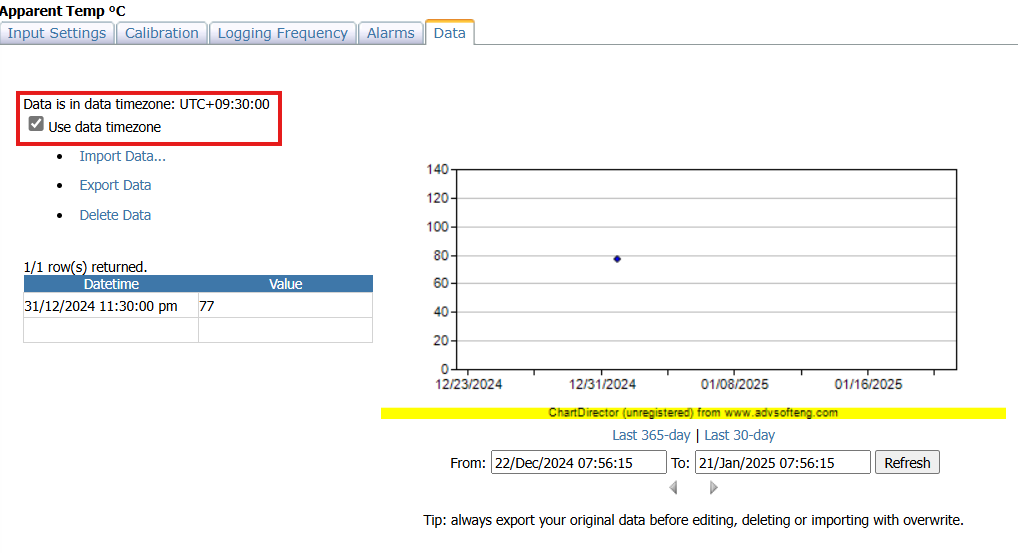Choose the Delete Data link

[115, 215]
